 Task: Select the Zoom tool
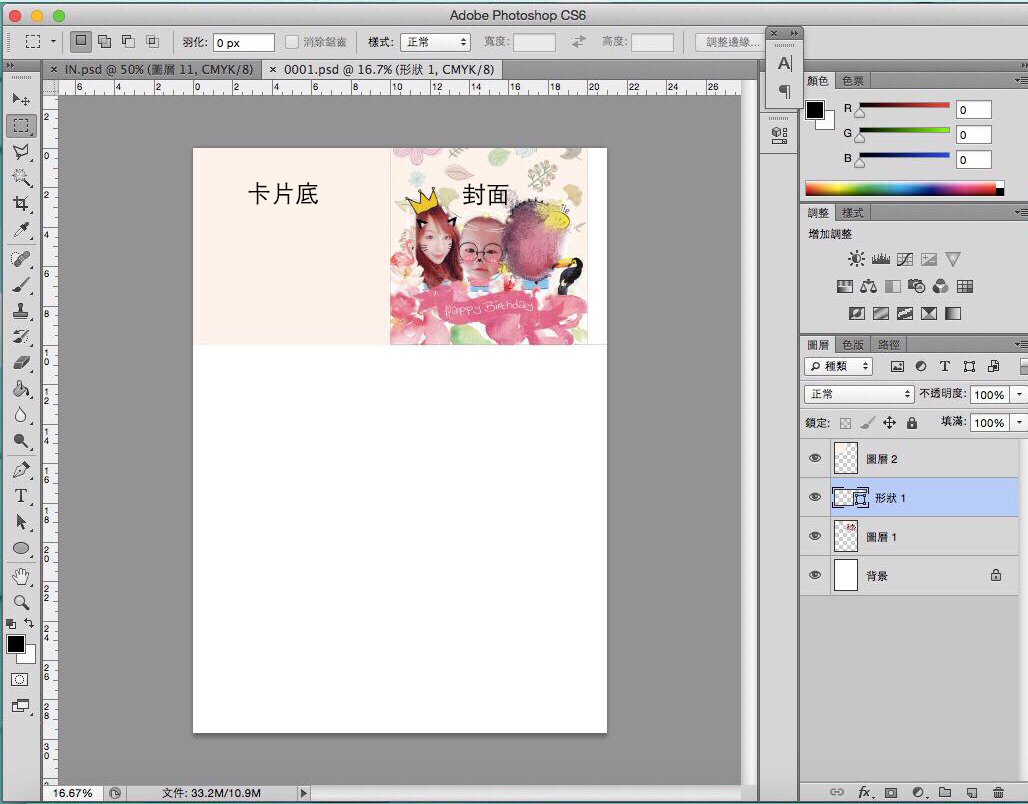click(x=21, y=602)
